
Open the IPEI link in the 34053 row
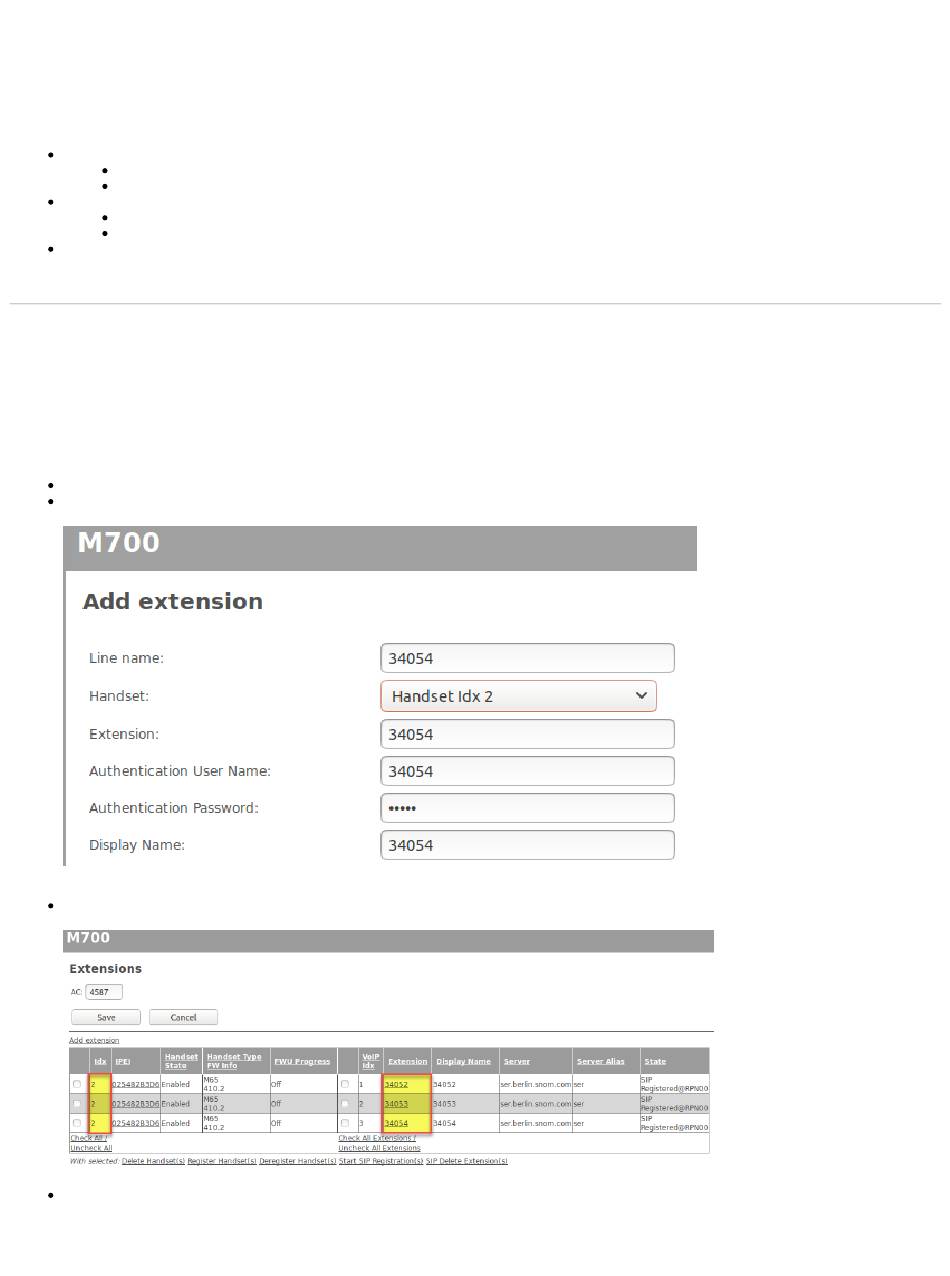pos(136,1104)
